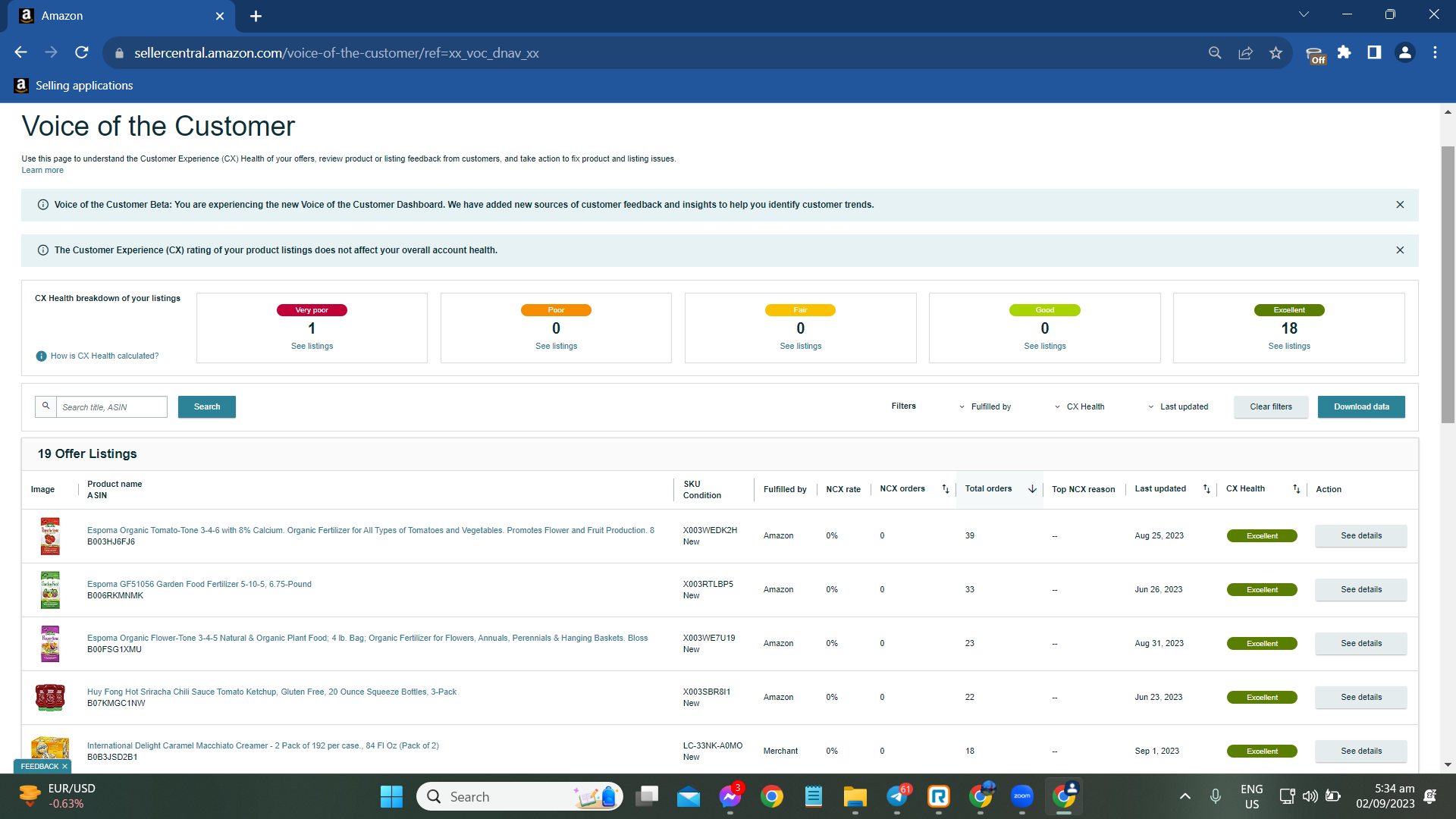See details for International Delight Caramel Macchiato Creamer
Screen dimensions: 1456x819
tap(1361, 752)
